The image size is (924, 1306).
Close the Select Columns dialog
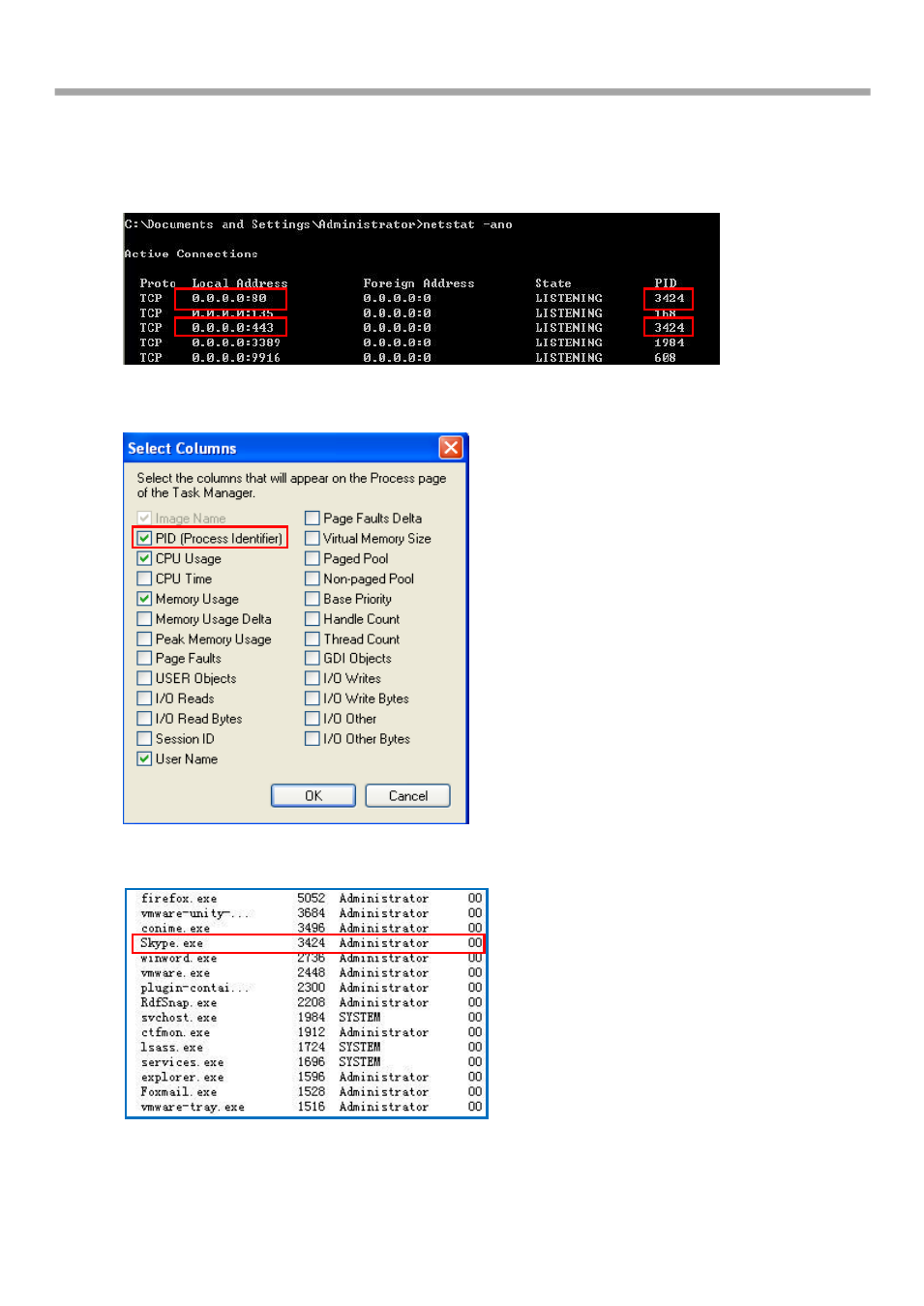pyautogui.click(x=451, y=447)
